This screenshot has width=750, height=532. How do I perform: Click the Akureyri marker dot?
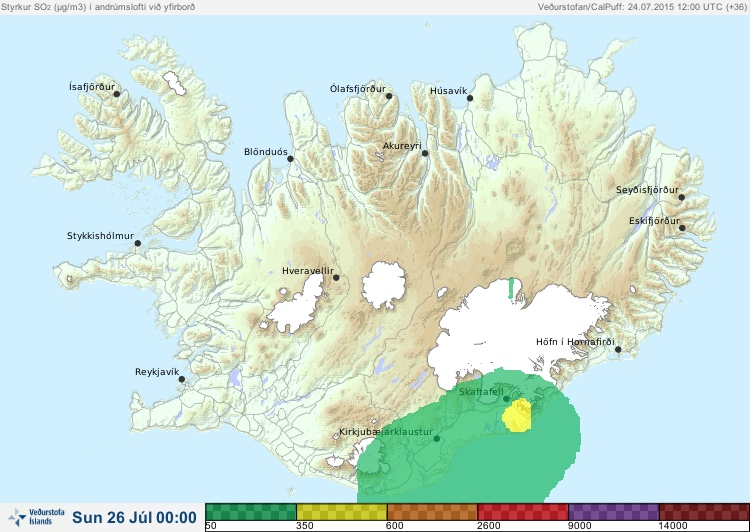[x=425, y=153]
